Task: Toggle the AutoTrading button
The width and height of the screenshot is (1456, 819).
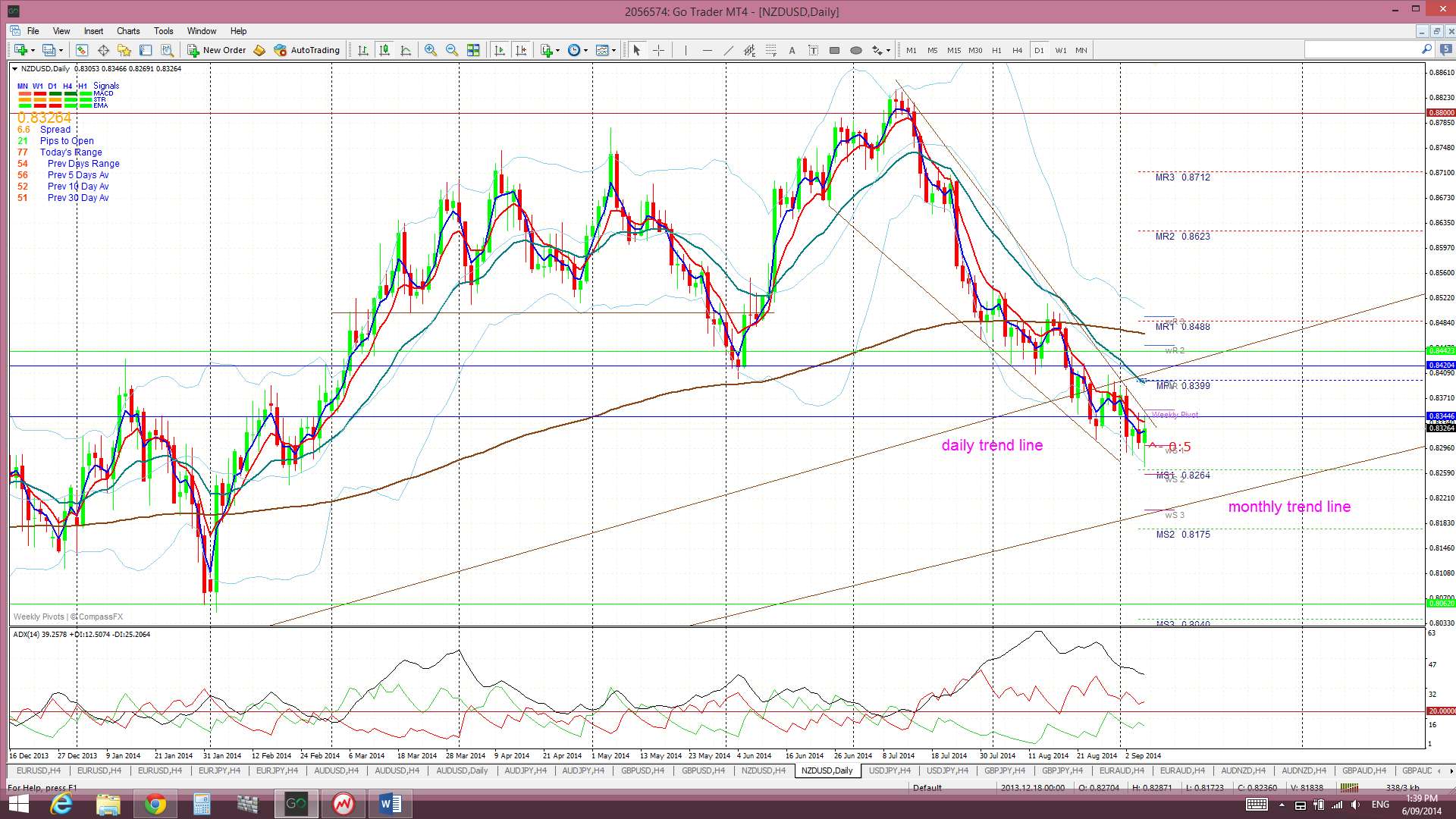Action: [307, 50]
